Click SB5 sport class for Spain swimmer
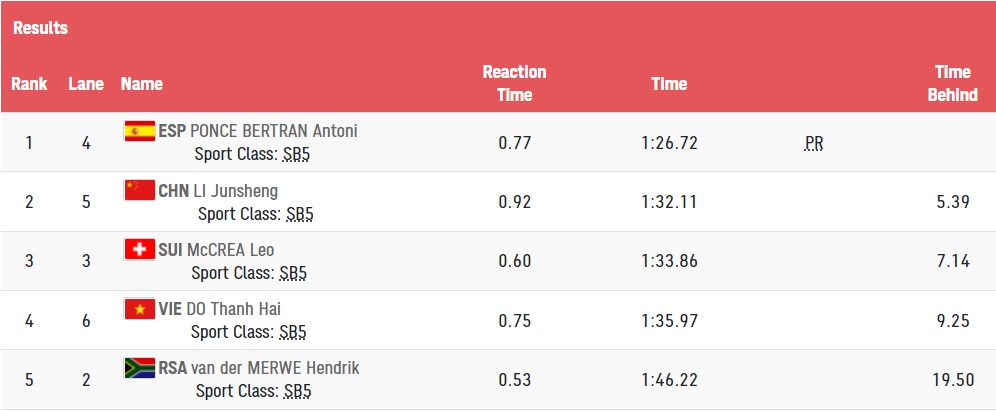The height and width of the screenshot is (411, 996). pyautogui.click(x=296, y=154)
